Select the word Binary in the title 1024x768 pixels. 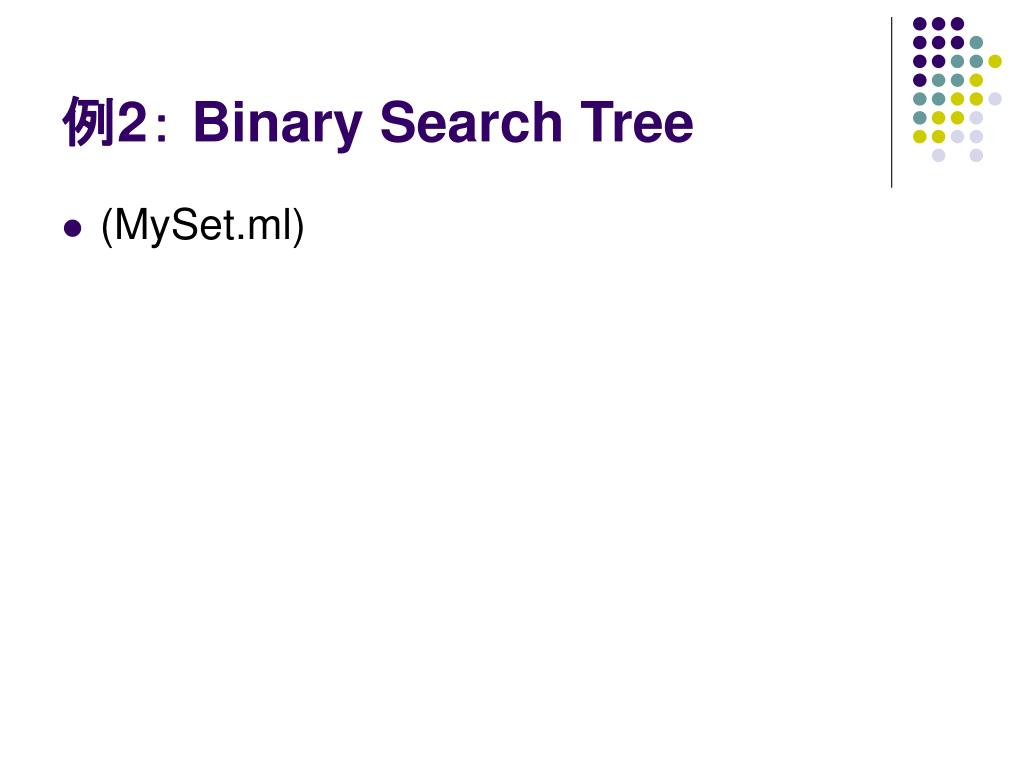278,124
